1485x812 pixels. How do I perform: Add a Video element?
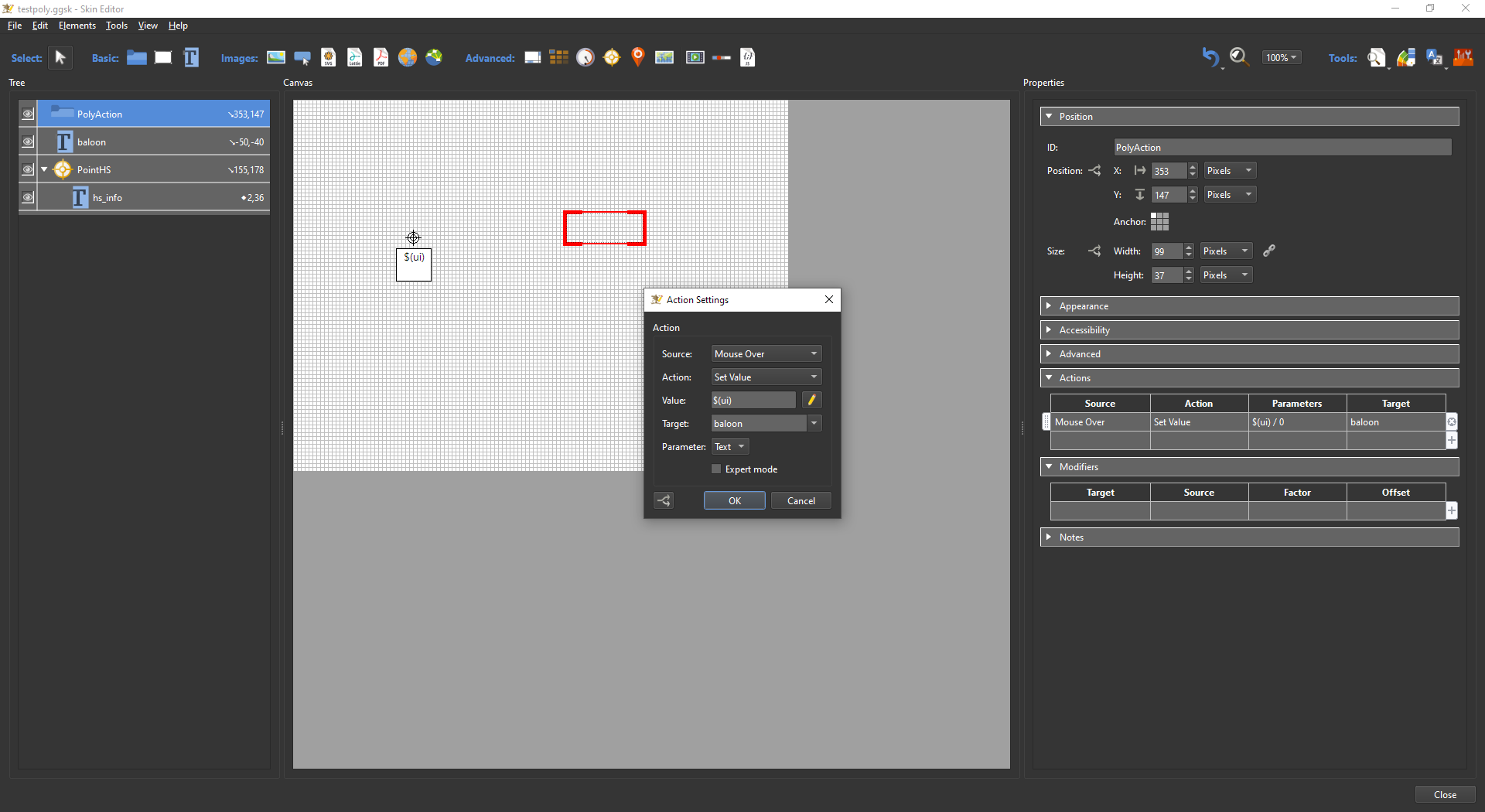(x=695, y=57)
